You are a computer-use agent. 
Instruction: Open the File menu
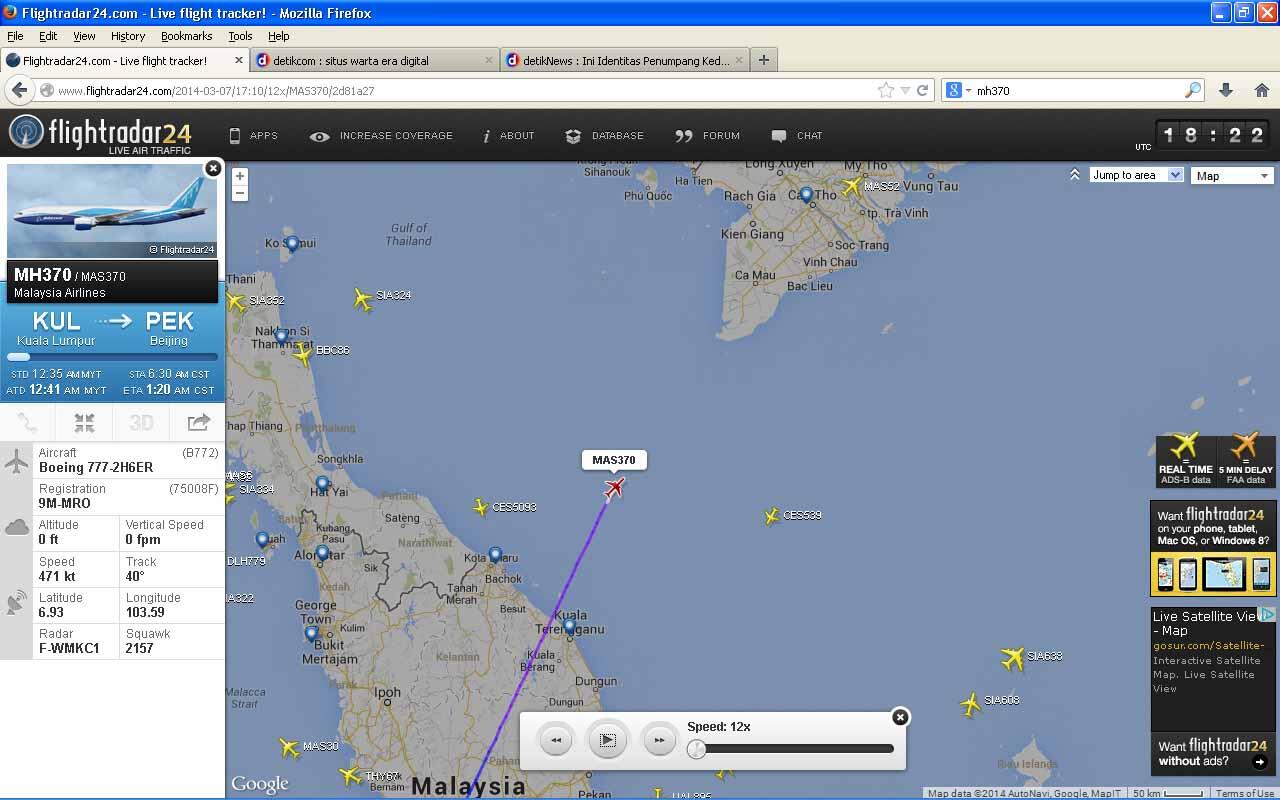15,36
